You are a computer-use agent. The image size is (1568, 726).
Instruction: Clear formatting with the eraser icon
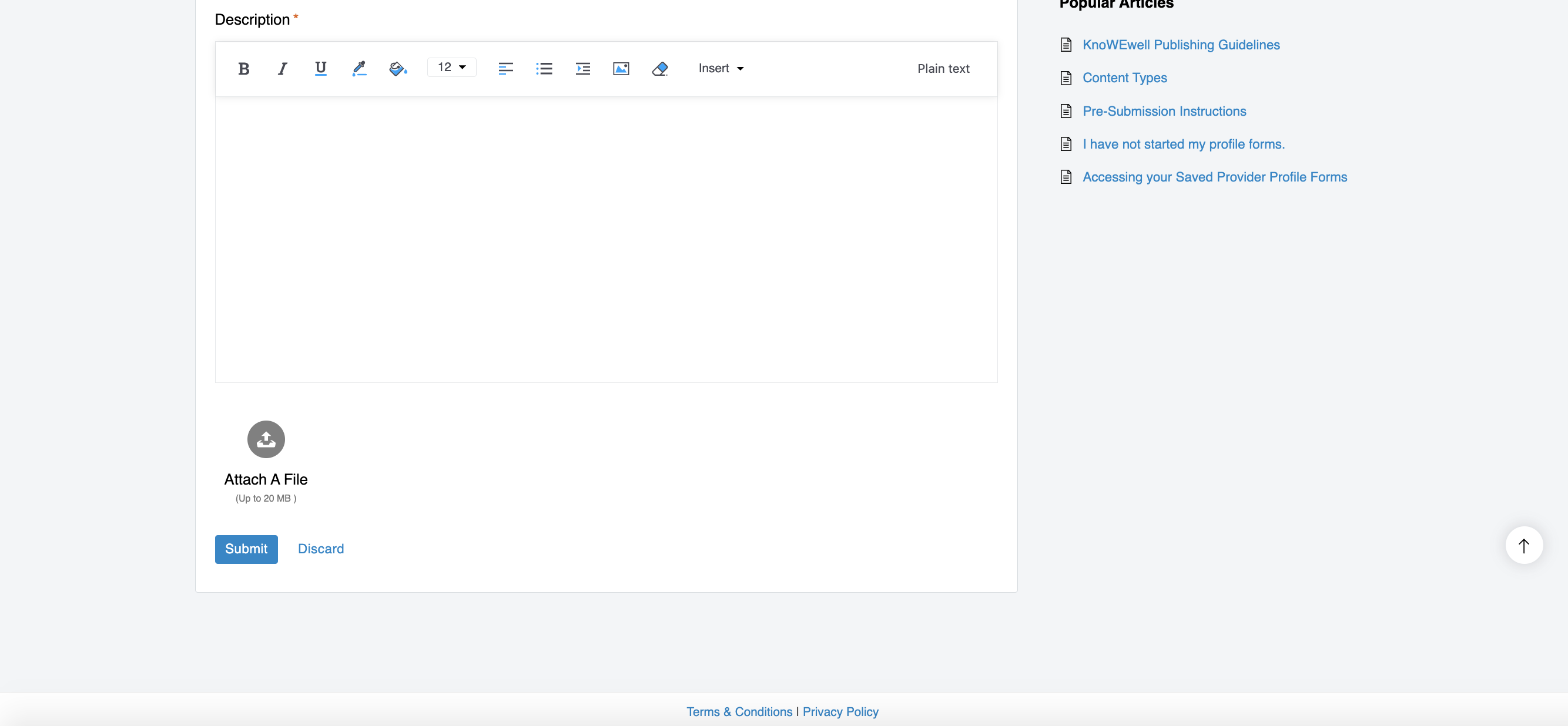click(x=660, y=69)
